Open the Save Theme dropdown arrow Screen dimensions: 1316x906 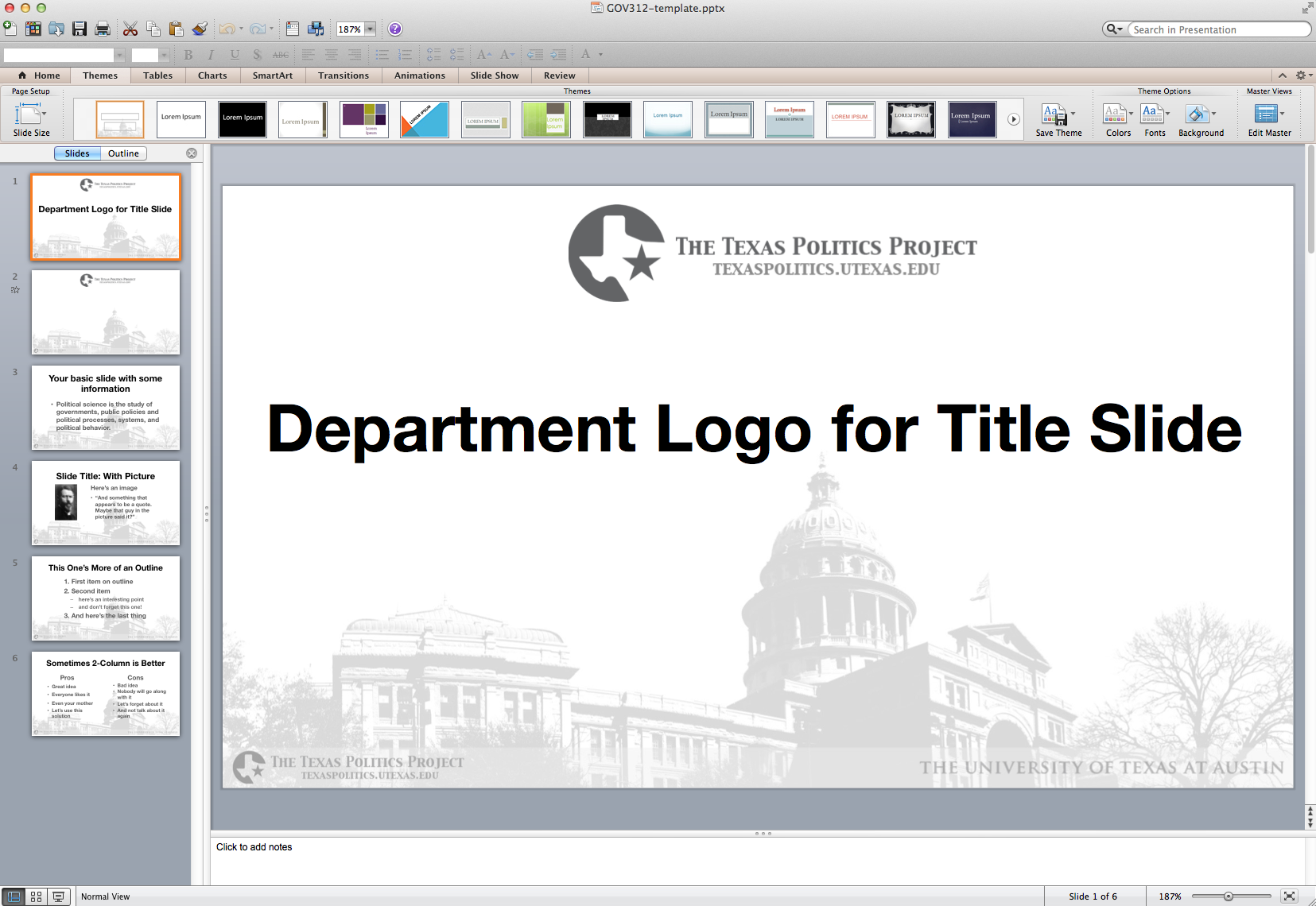[x=1073, y=114]
